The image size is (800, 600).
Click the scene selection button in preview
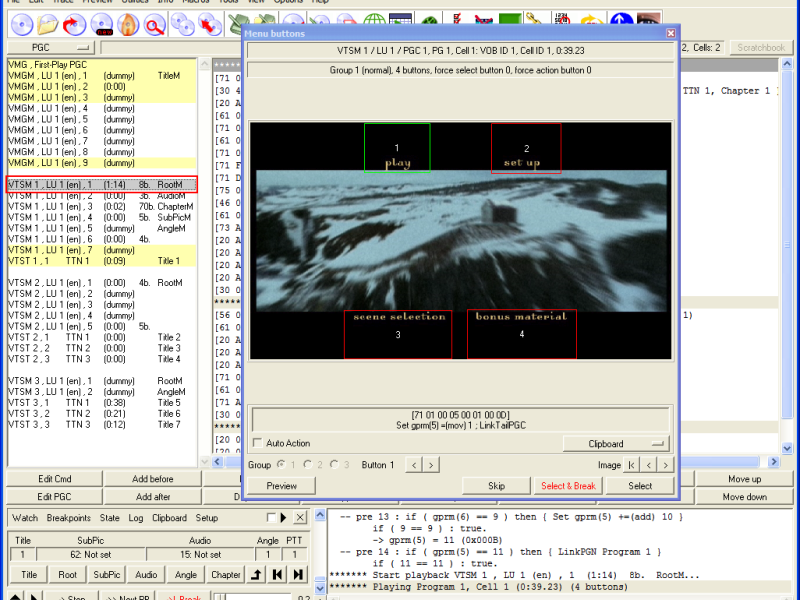(x=398, y=334)
